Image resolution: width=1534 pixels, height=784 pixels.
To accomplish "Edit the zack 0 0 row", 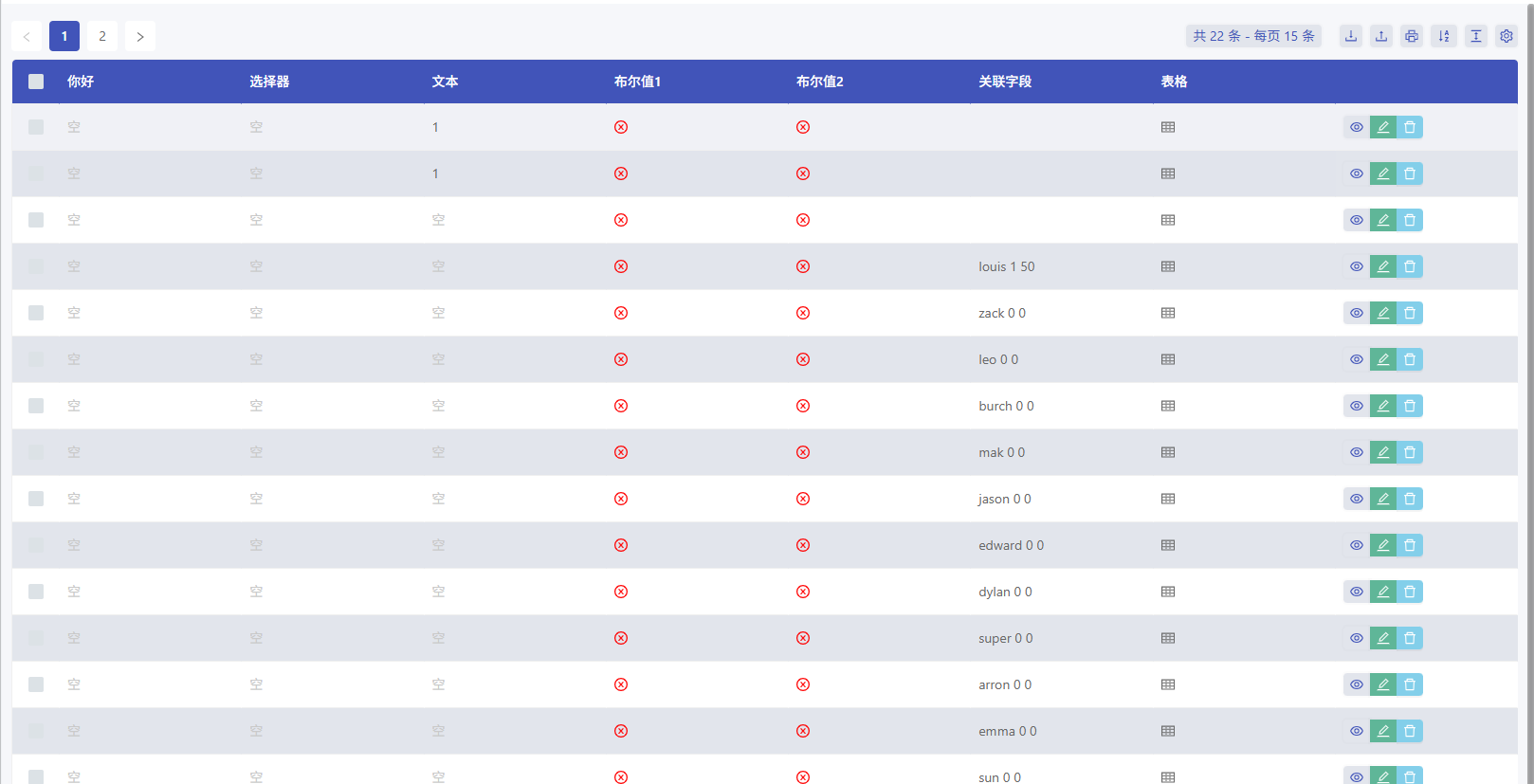I will tap(1383, 313).
